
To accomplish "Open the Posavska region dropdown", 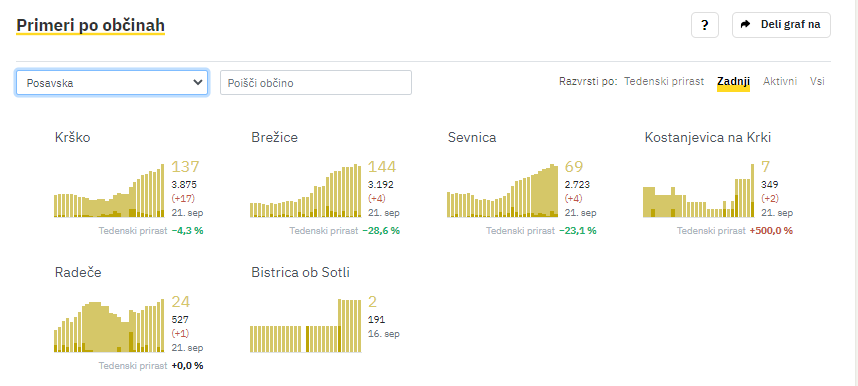I will 112,83.
